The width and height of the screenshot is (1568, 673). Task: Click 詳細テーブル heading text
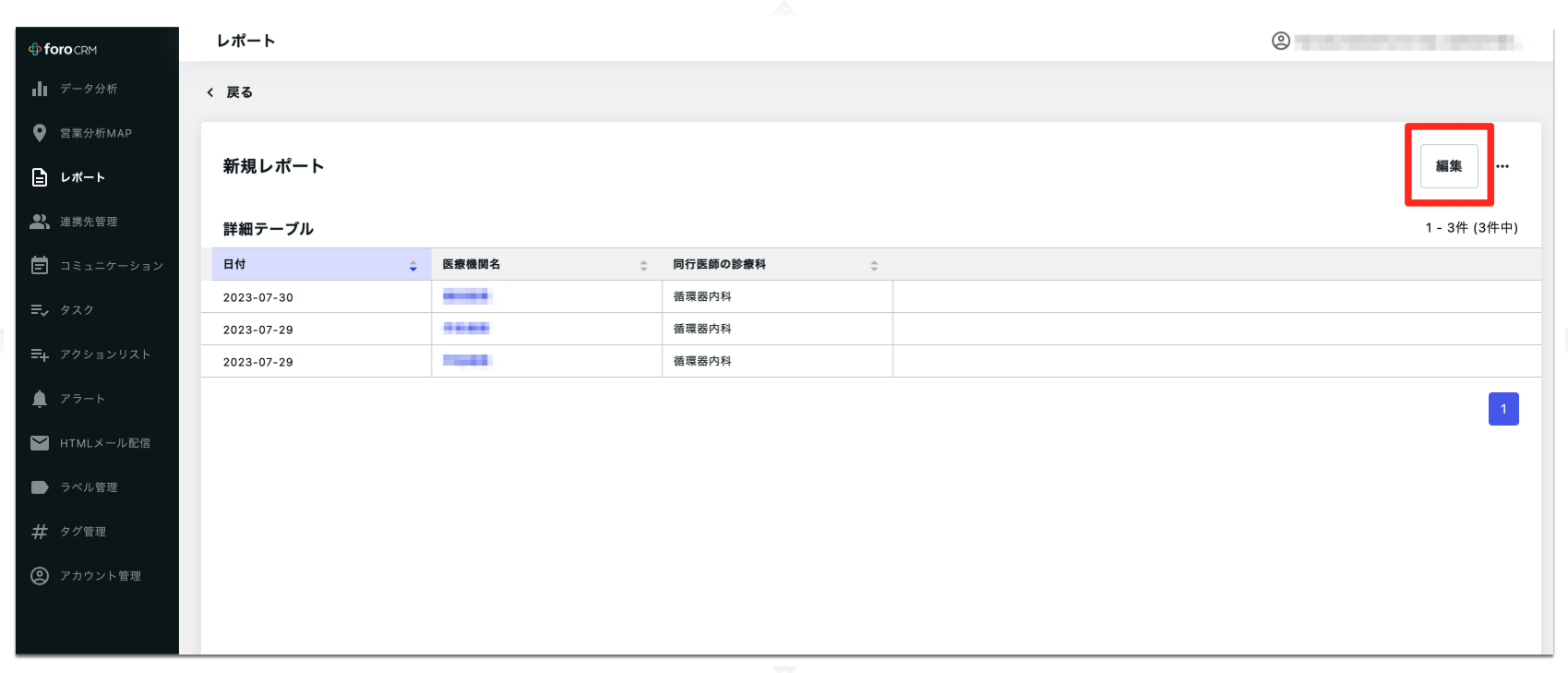click(x=269, y=229)
